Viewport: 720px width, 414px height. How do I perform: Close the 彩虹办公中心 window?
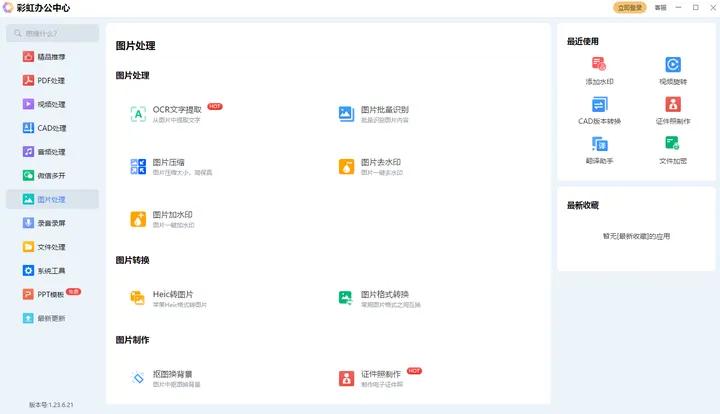pos(713,7)
